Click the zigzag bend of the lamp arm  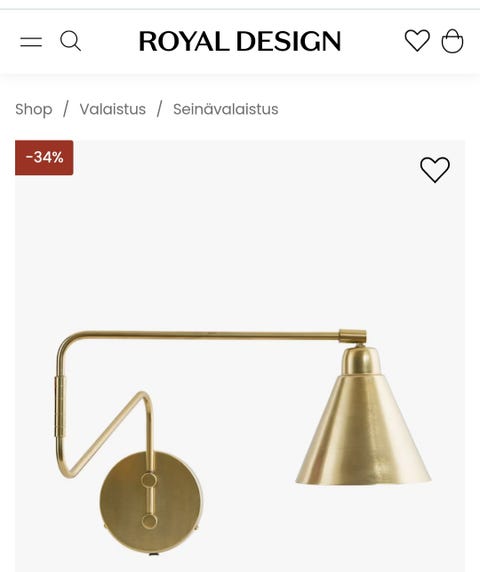point(106,433)
